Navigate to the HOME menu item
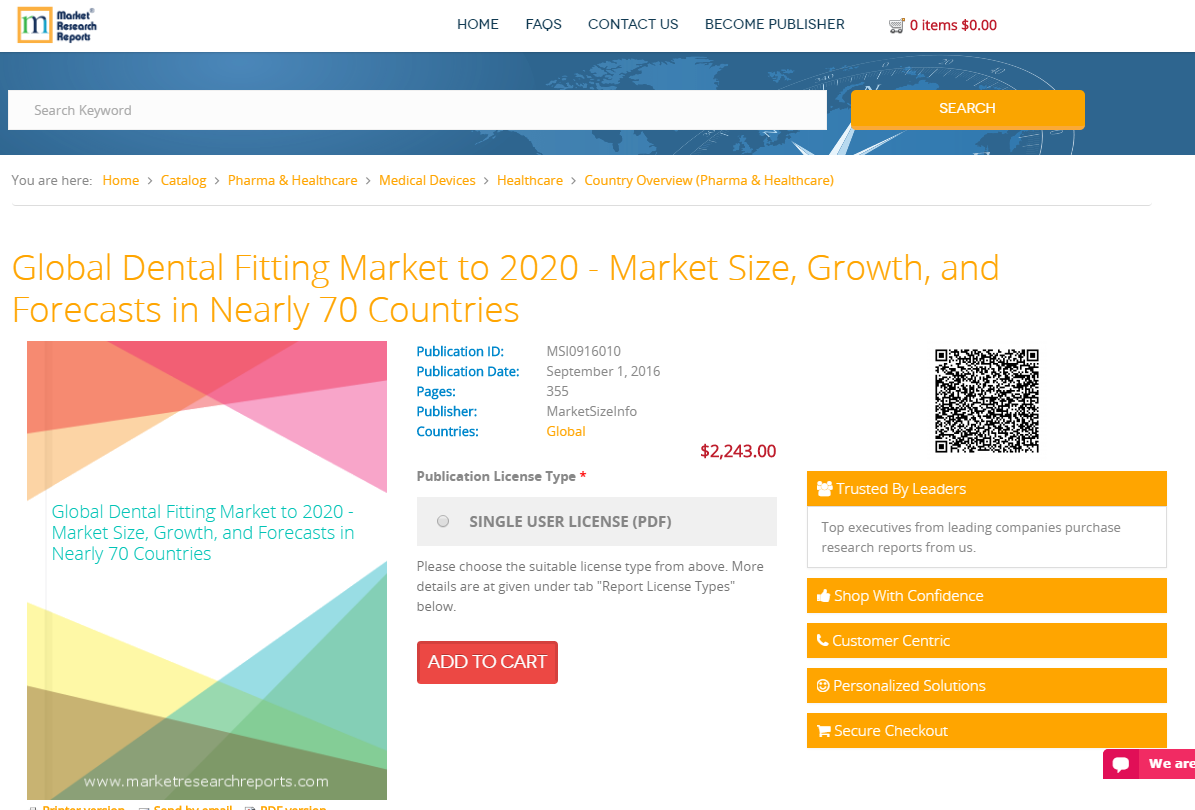The width and height of the screenshot is (1195, 810). pos(477,24)
